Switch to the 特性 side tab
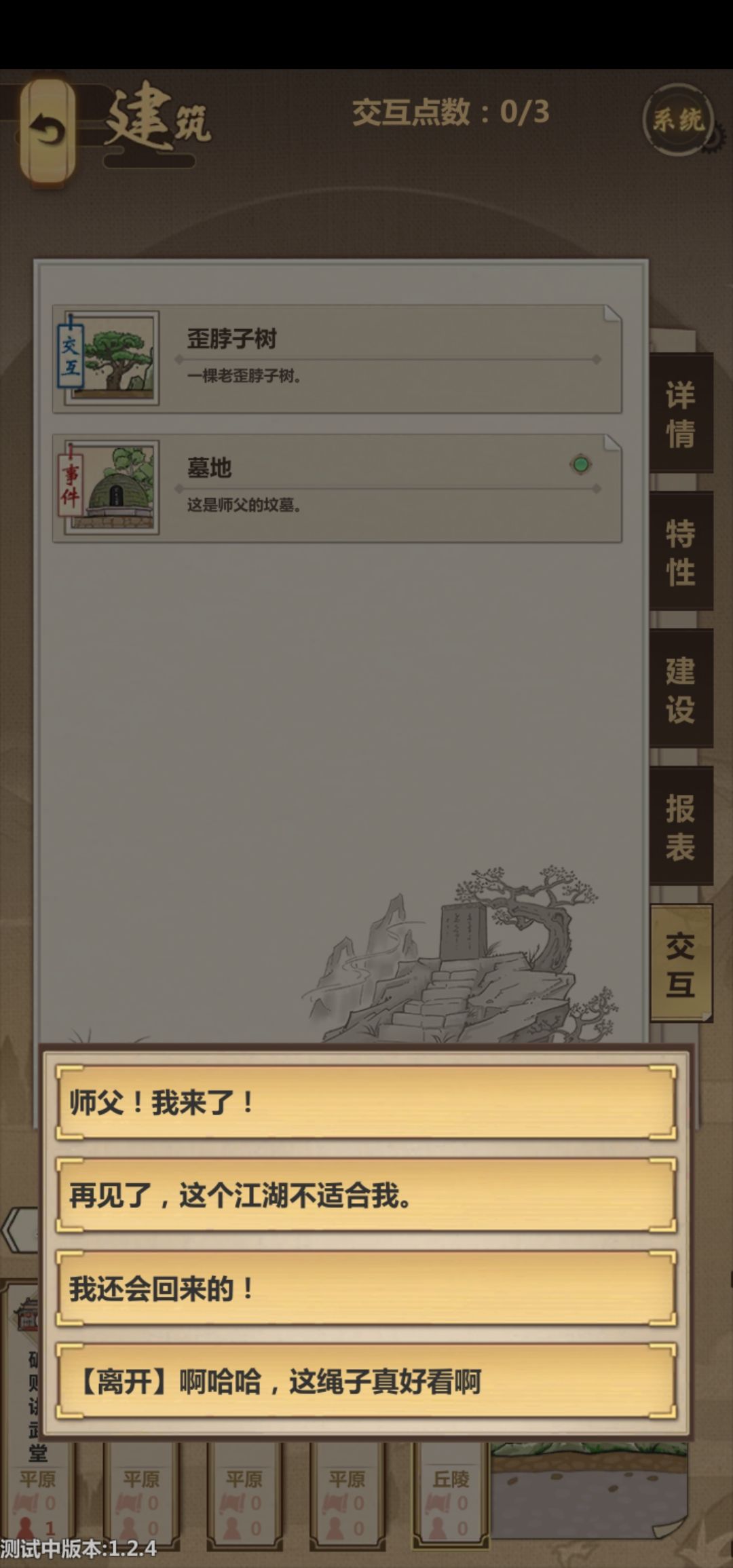 [681, 551]
